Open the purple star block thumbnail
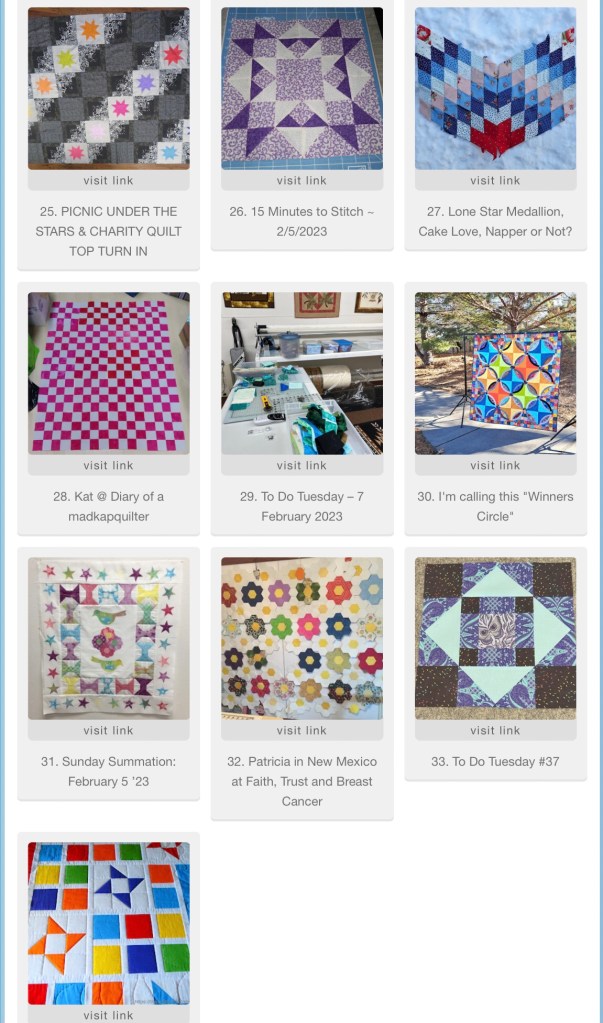This screenshot has height=1023, width=603. tap(302, 89)
